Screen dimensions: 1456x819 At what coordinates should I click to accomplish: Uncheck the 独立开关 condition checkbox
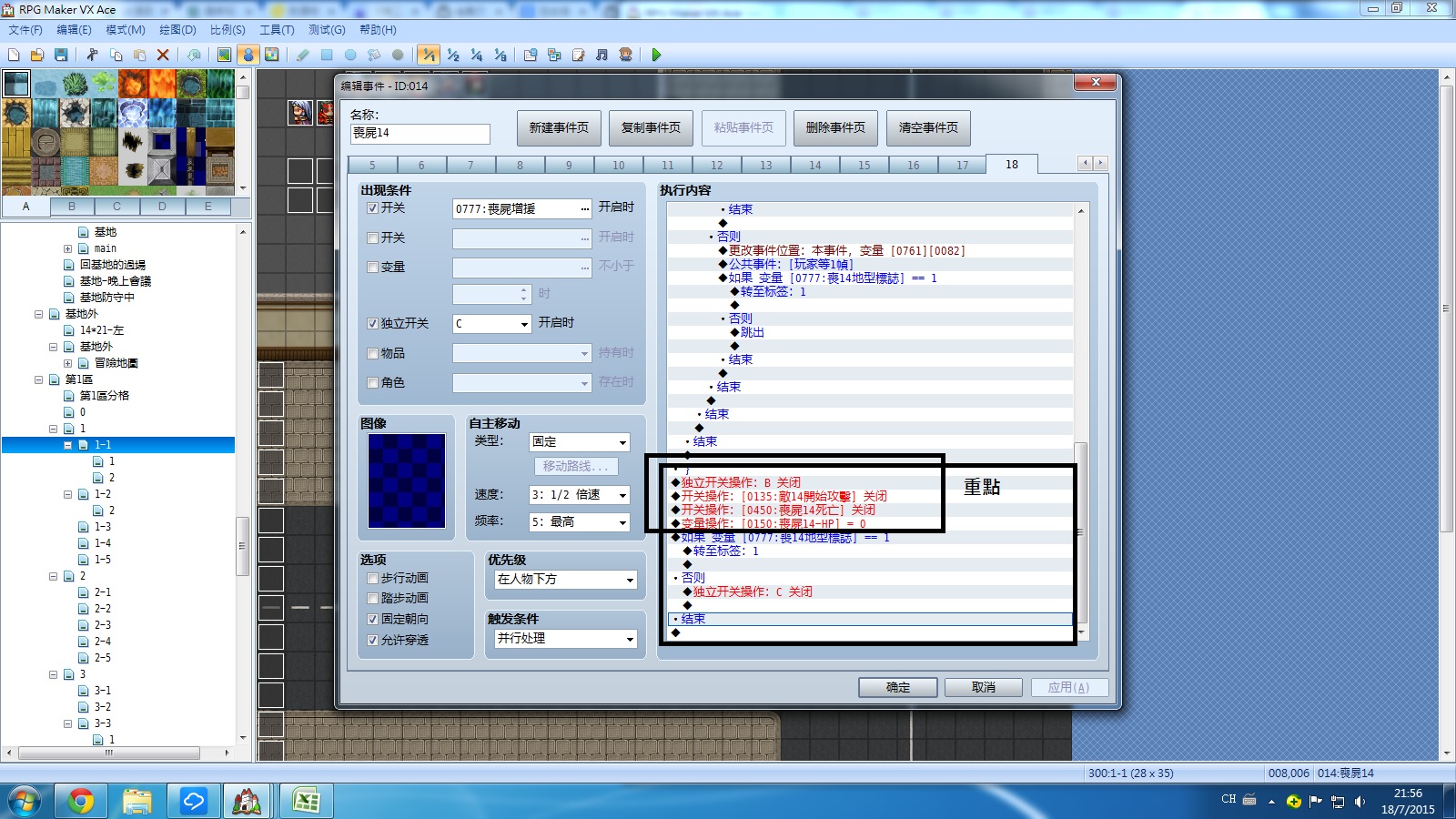[x=372, y=323]
